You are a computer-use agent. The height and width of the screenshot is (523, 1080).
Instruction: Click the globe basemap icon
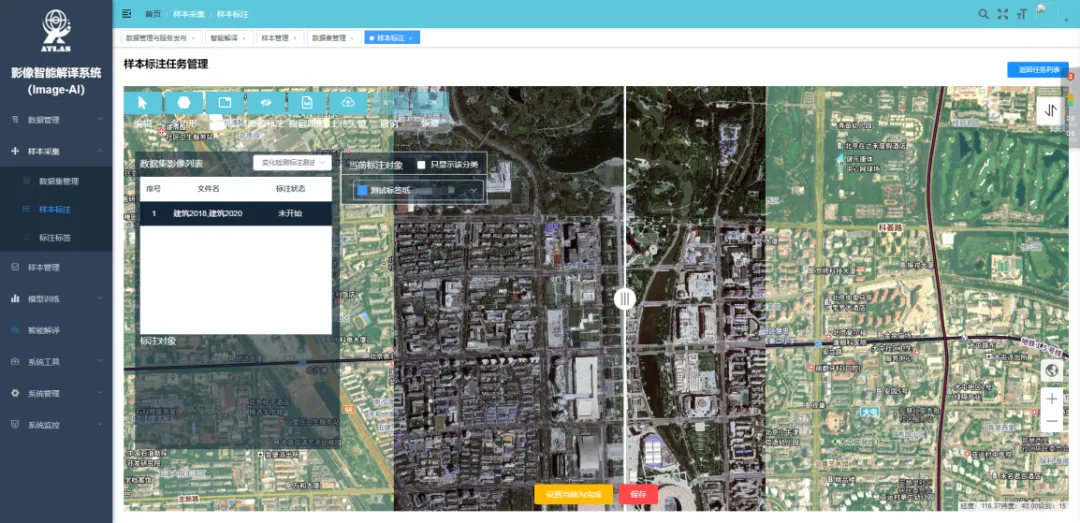pos(1051,371)
